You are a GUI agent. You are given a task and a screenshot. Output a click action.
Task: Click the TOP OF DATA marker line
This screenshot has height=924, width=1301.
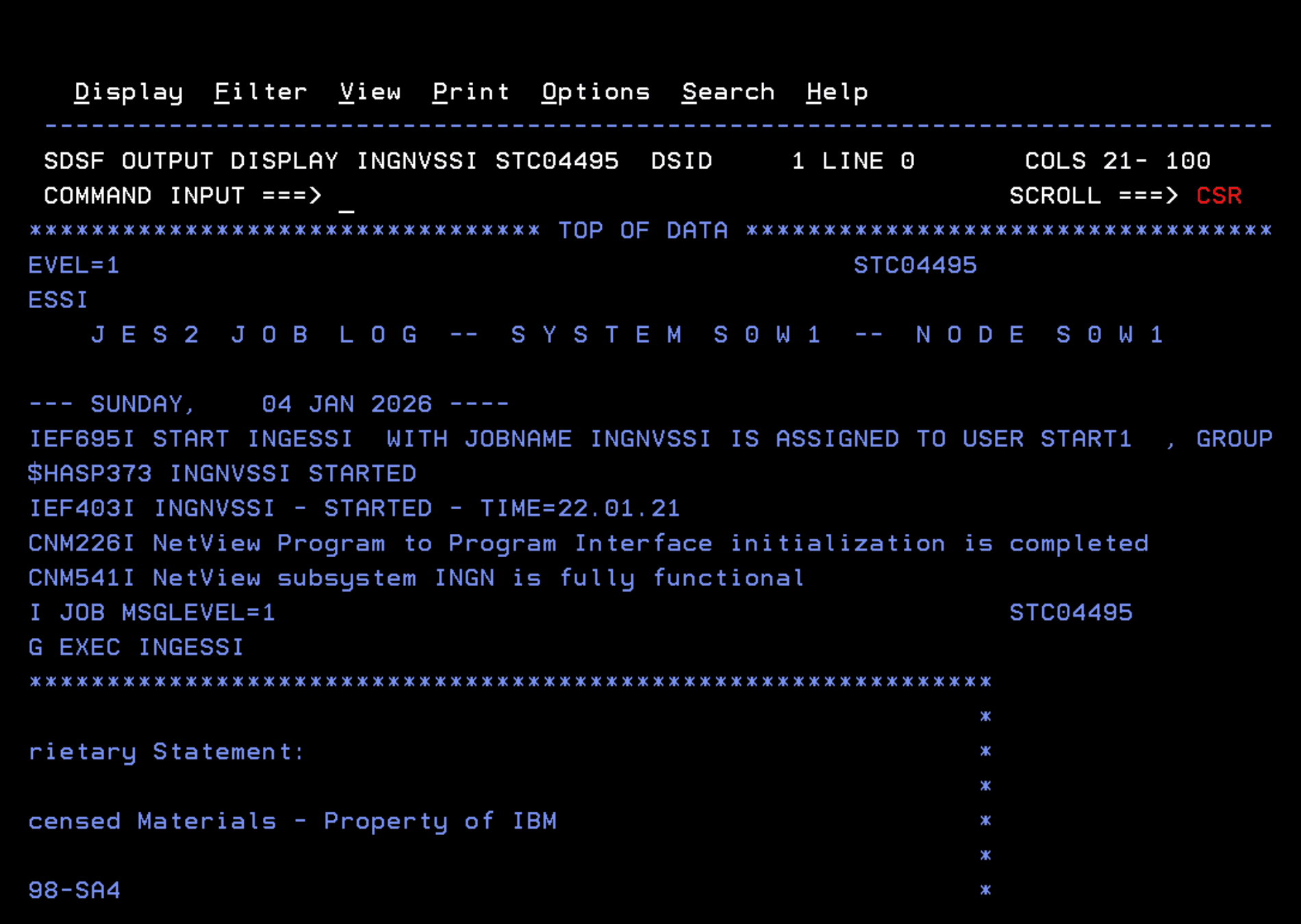click(x=642, y=229)
